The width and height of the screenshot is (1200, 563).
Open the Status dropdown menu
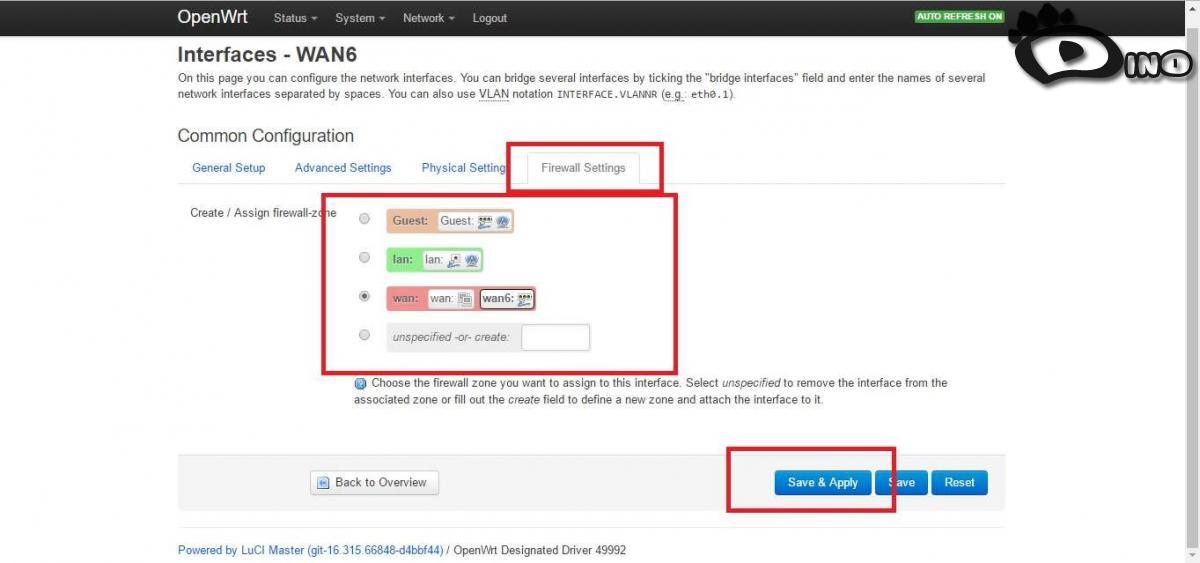click(295, 18)
